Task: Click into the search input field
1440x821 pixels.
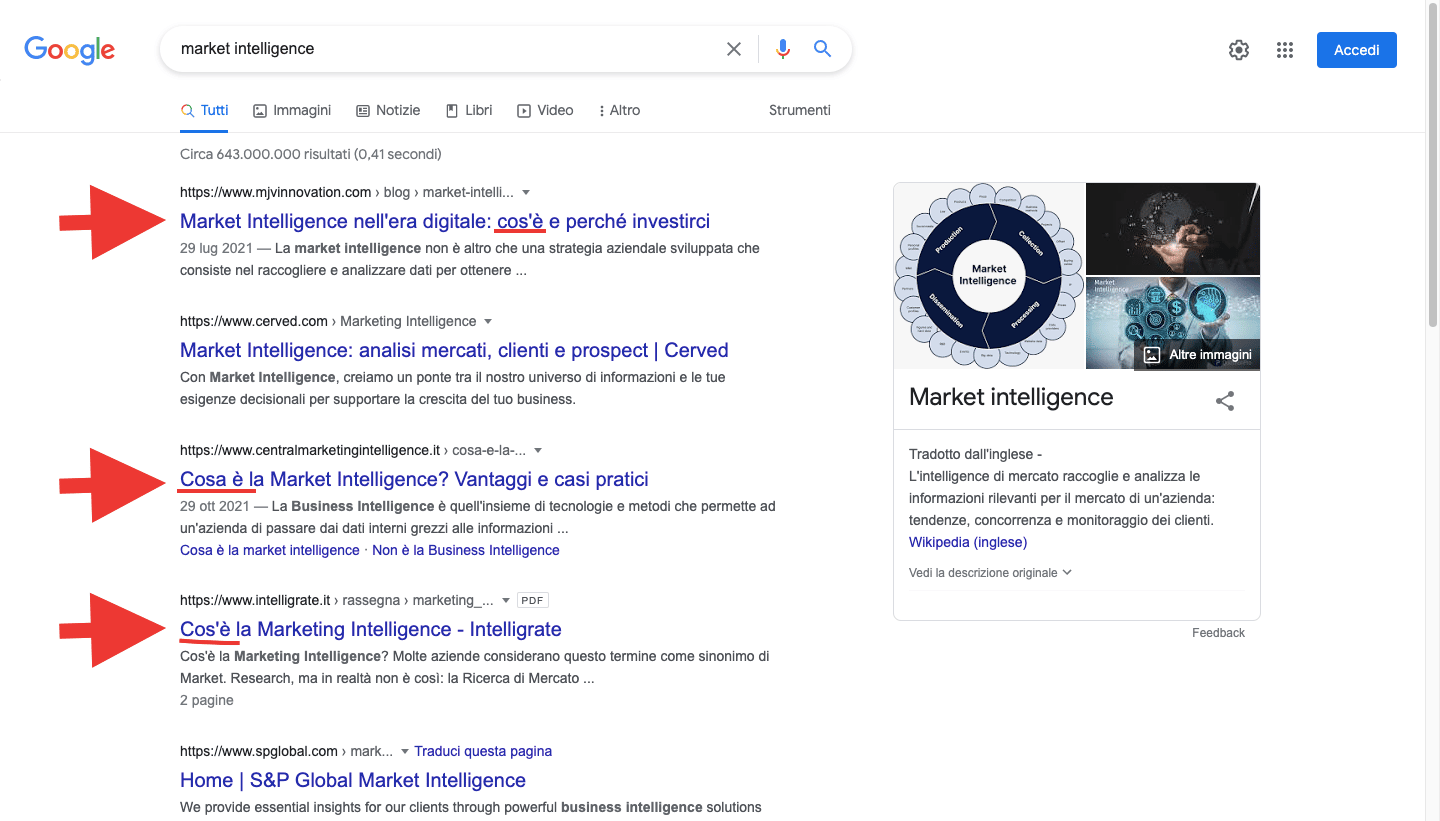Action: [440, 49]
